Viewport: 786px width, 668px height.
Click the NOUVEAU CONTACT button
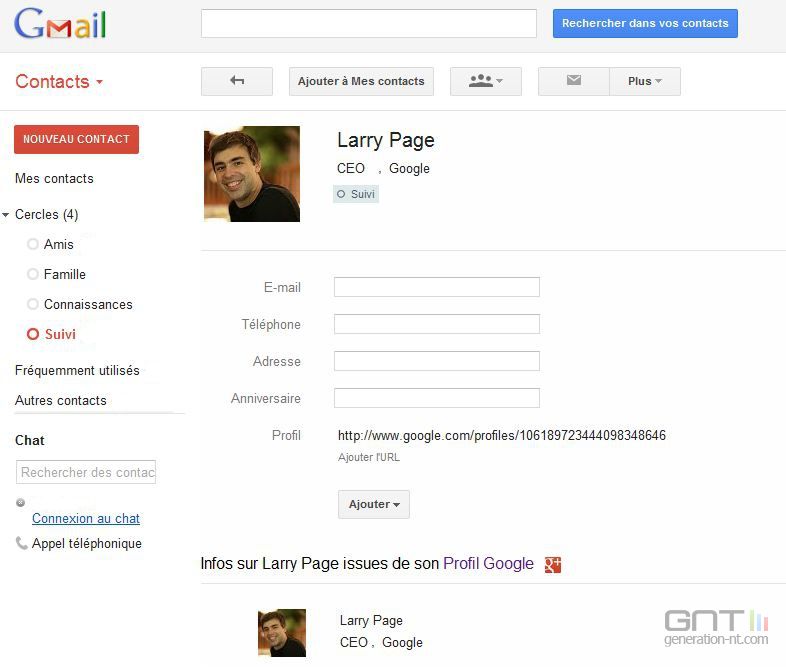point(76,139)
